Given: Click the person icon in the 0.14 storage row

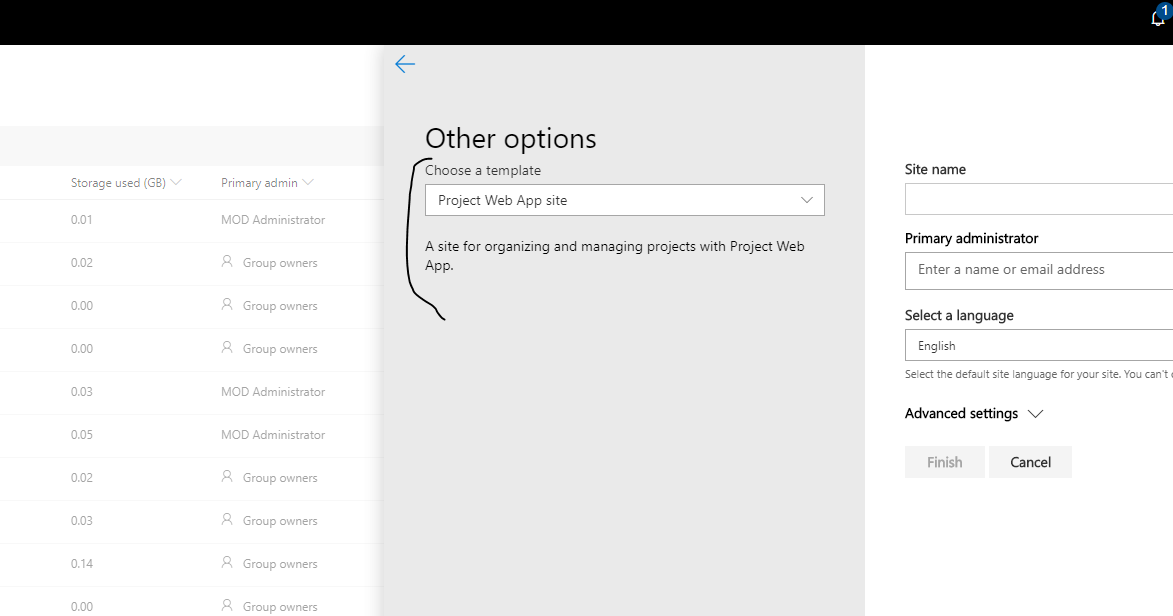Looking at the screenshot, I should 228,563.
